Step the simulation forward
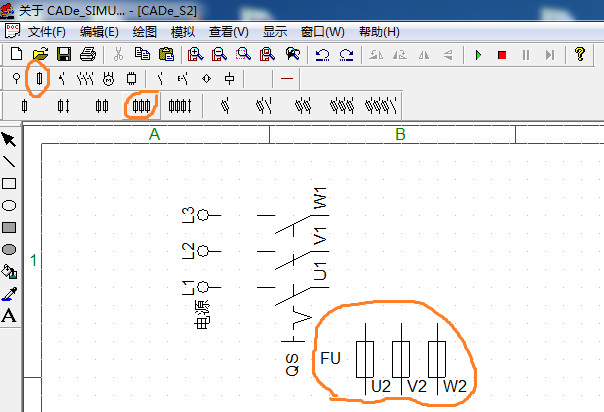Screen dimensions: 604x412 click(550, 55)
